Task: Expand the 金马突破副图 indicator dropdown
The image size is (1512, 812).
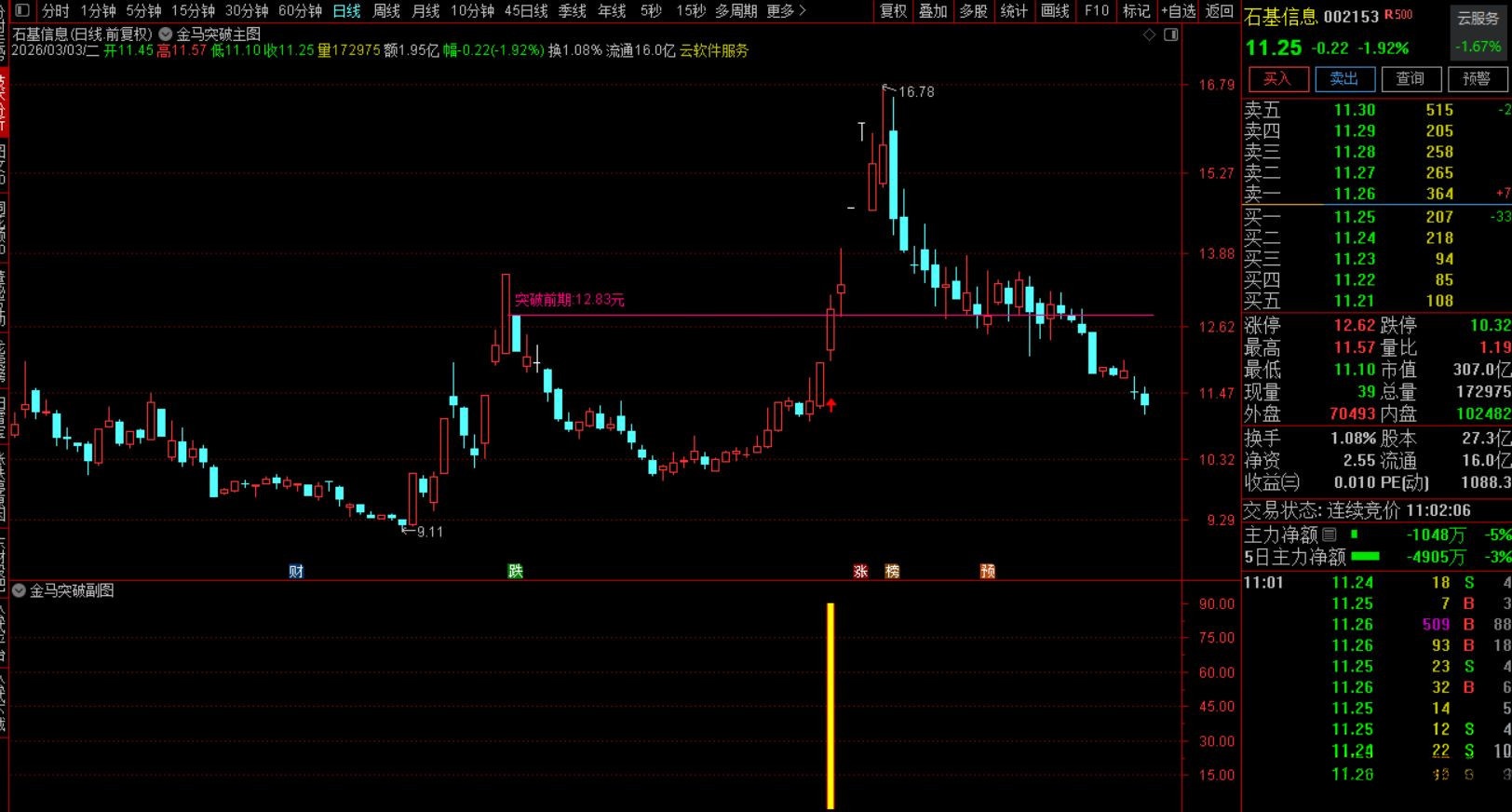Action: point(19,590)
